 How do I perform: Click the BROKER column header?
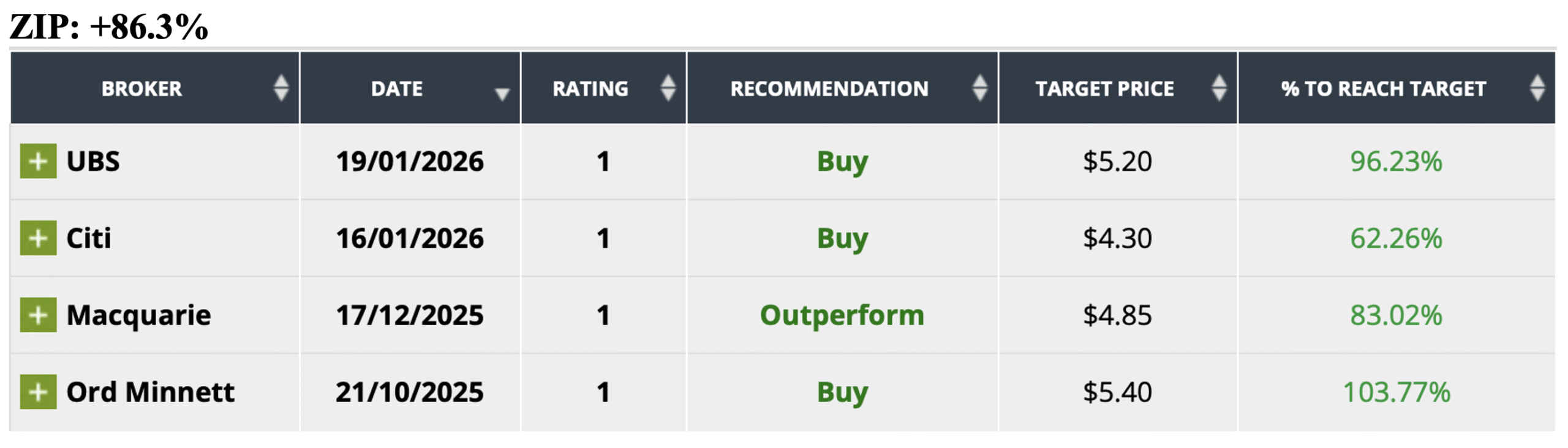point(141,89)
